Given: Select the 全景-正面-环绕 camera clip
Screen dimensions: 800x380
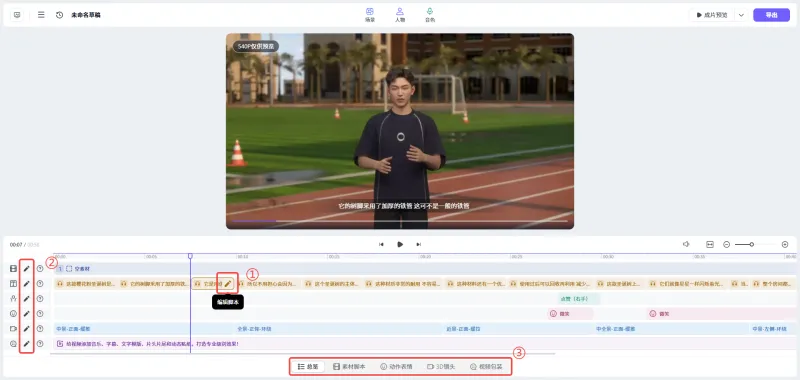Looking at the screenshot, I should coord(339,328).
